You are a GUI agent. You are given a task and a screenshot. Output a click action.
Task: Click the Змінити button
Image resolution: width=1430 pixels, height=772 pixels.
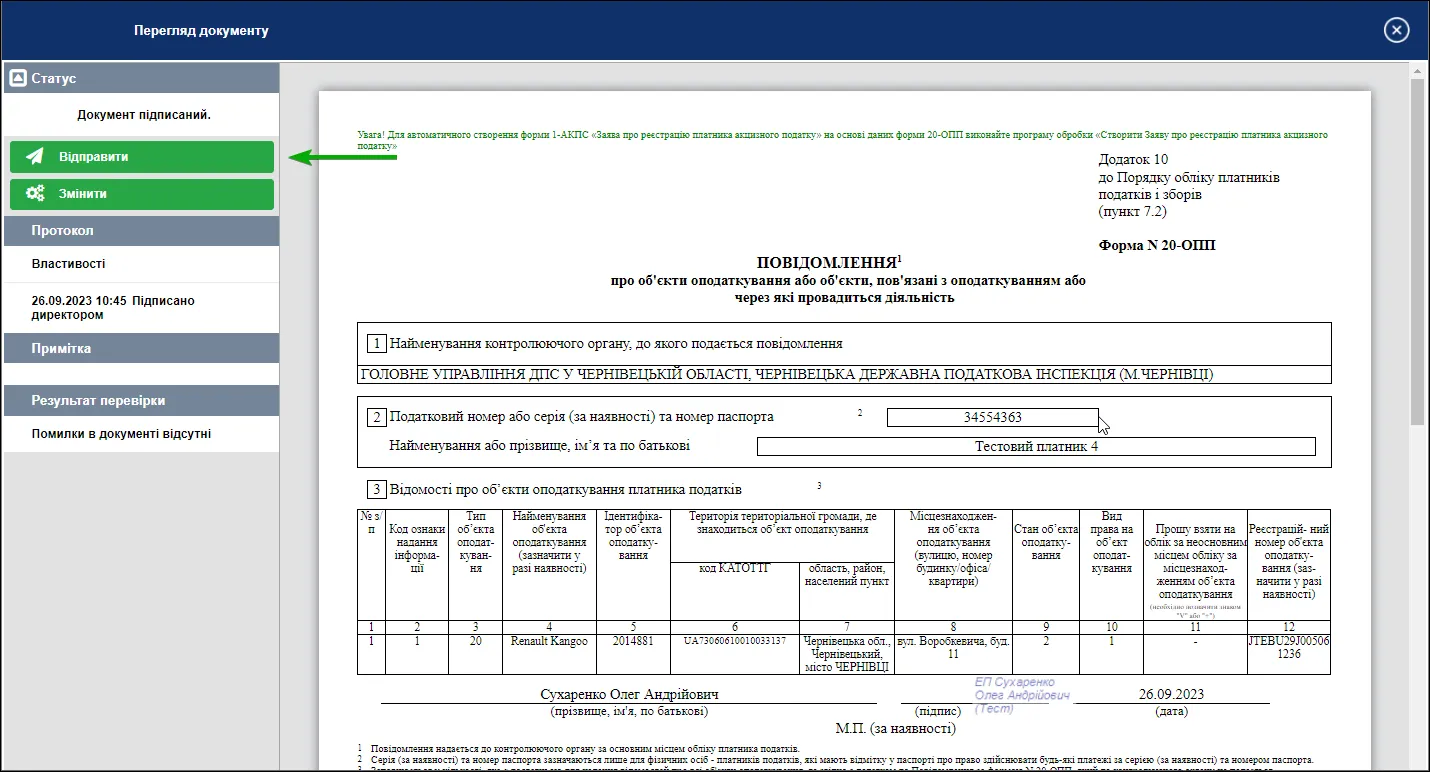tap(142, 194)
